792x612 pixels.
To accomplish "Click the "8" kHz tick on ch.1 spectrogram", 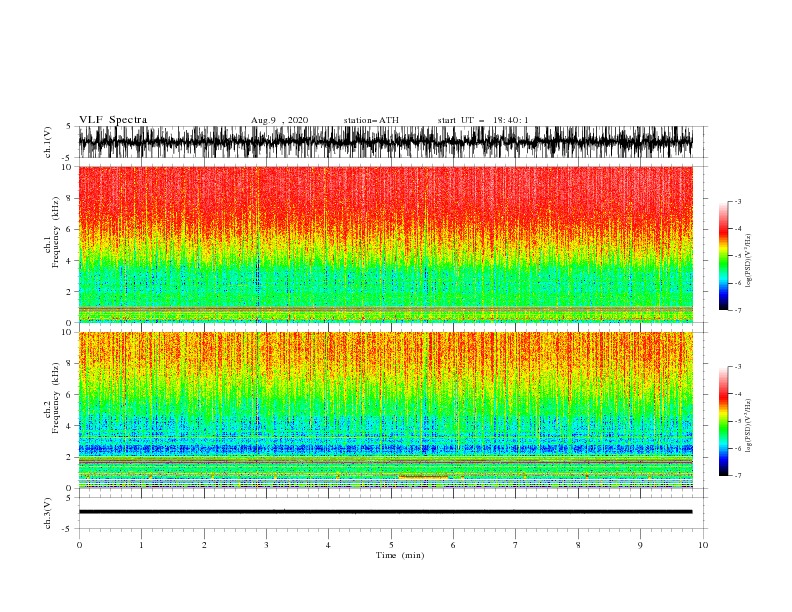I will click(x=69, y=198).
